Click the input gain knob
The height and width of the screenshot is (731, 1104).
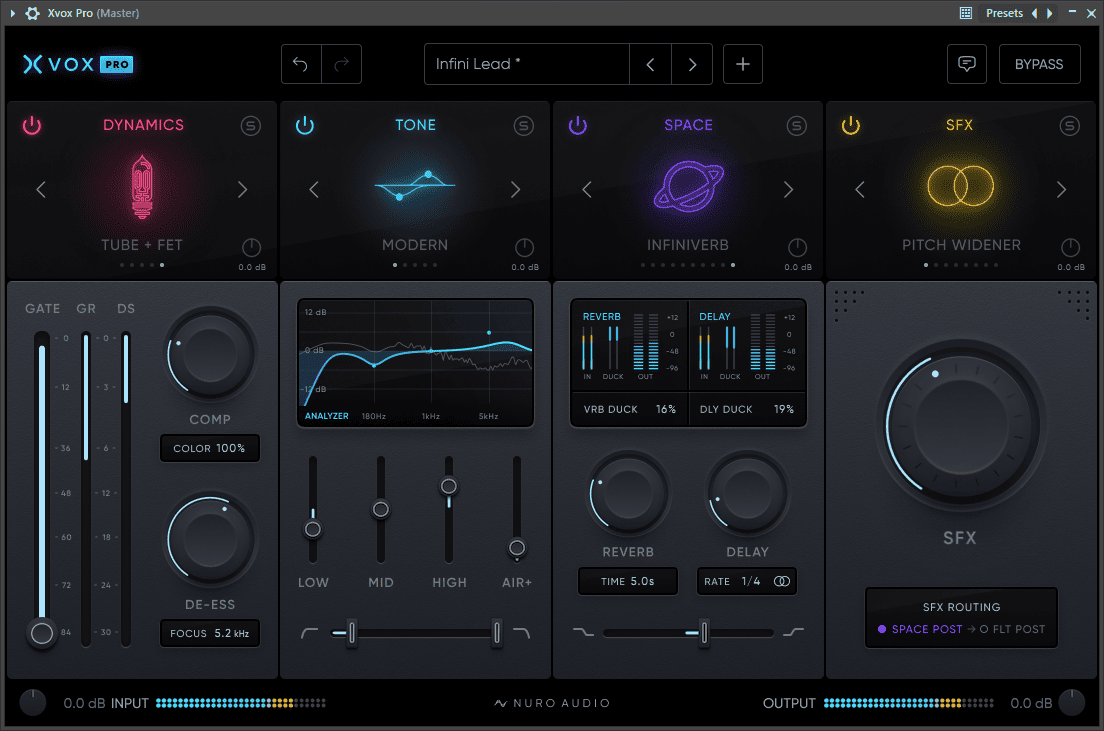(32, 703)
